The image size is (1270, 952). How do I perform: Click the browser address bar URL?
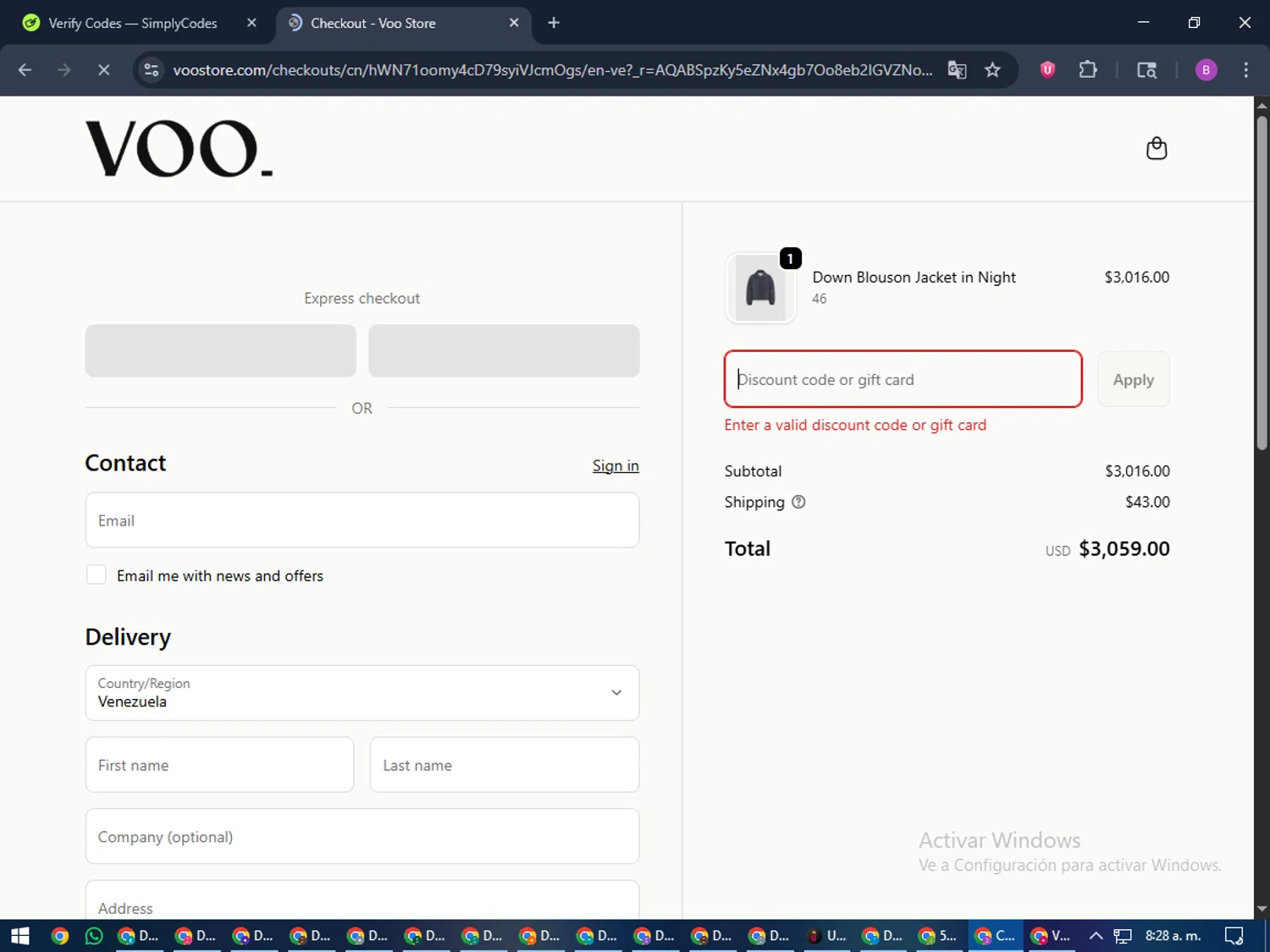pos(552,70)
